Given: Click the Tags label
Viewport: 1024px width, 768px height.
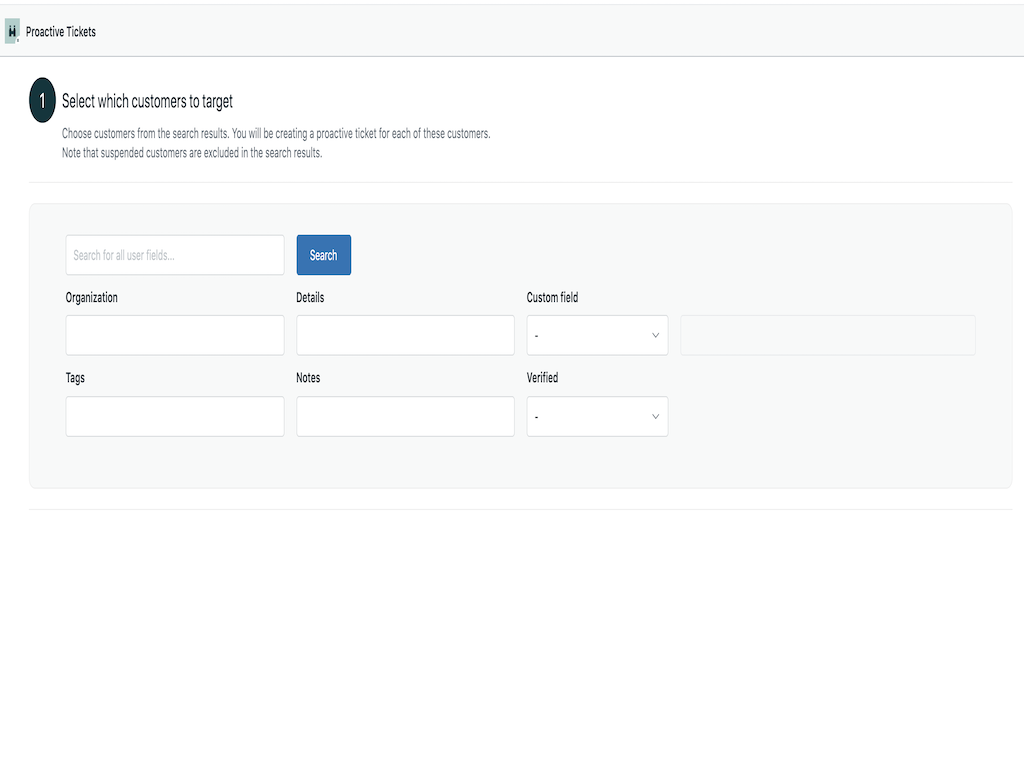Looking at the screenshot, I should (76, 378).
